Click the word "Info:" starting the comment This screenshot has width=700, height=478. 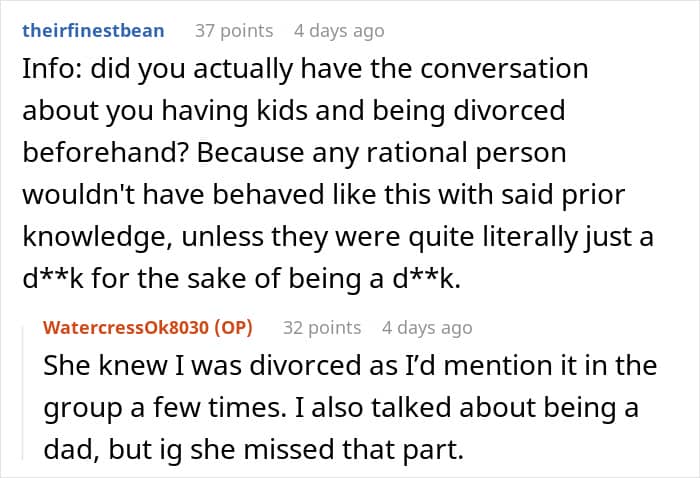click(x=45, y=71)
